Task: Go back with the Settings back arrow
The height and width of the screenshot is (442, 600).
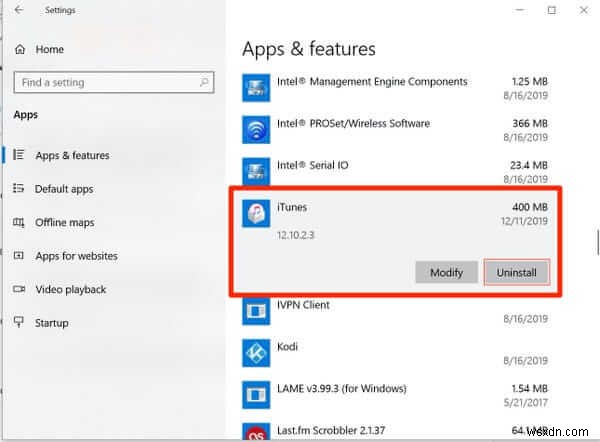Action: click(x=19, y=10)
